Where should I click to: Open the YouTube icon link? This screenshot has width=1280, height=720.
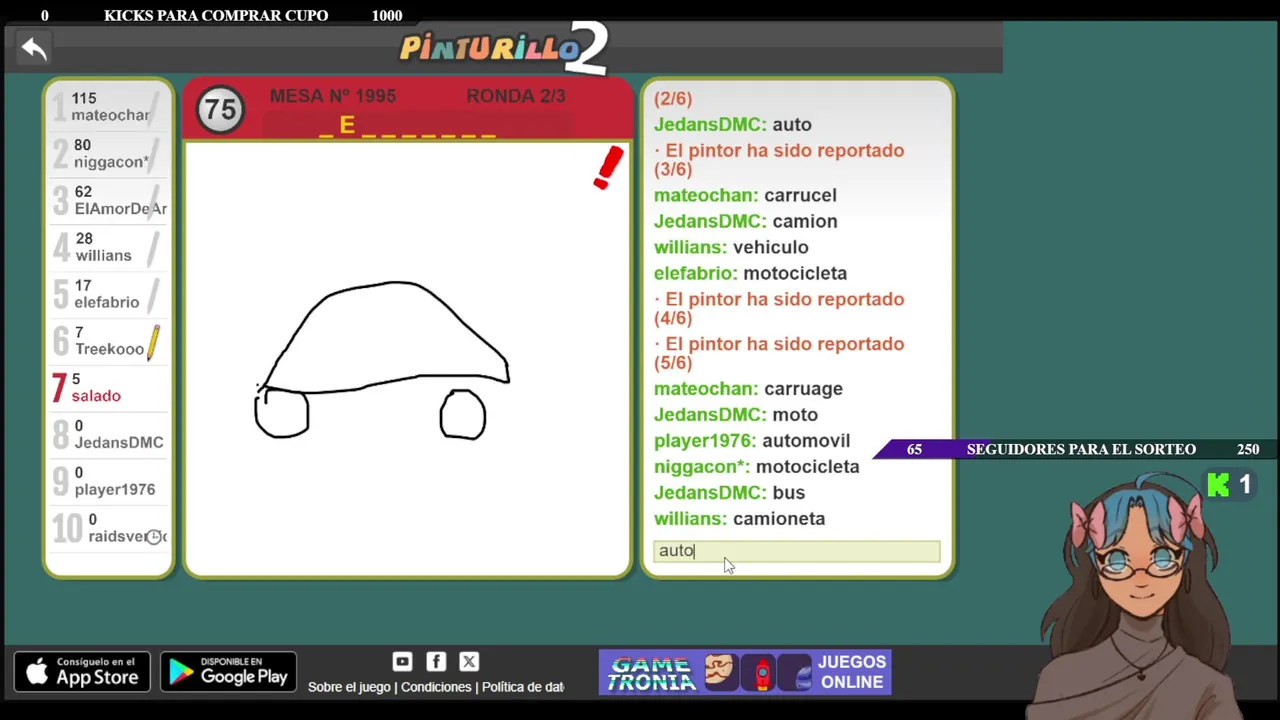402,661
